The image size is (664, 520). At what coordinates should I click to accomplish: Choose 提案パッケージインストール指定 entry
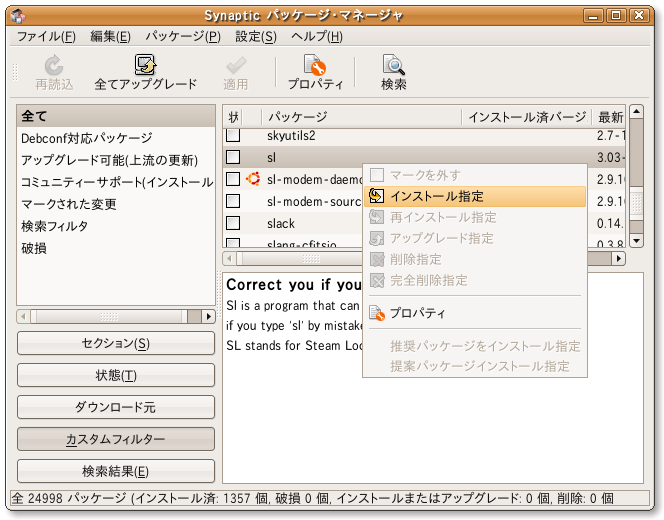coord(475,366)
